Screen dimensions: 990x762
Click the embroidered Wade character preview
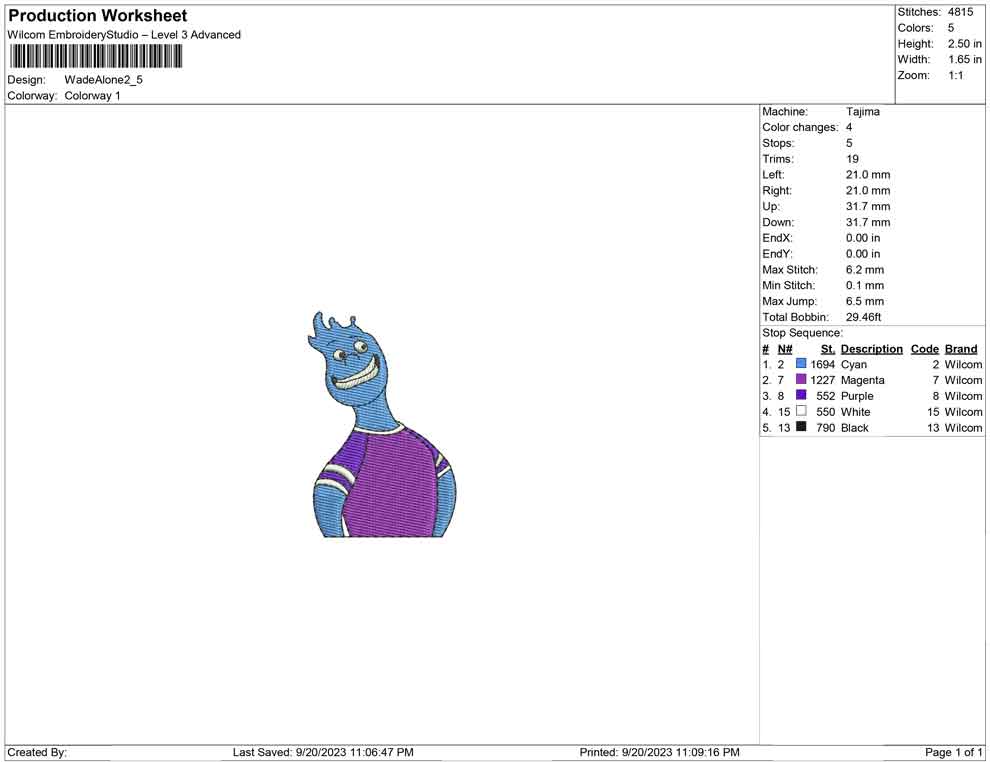382,424
